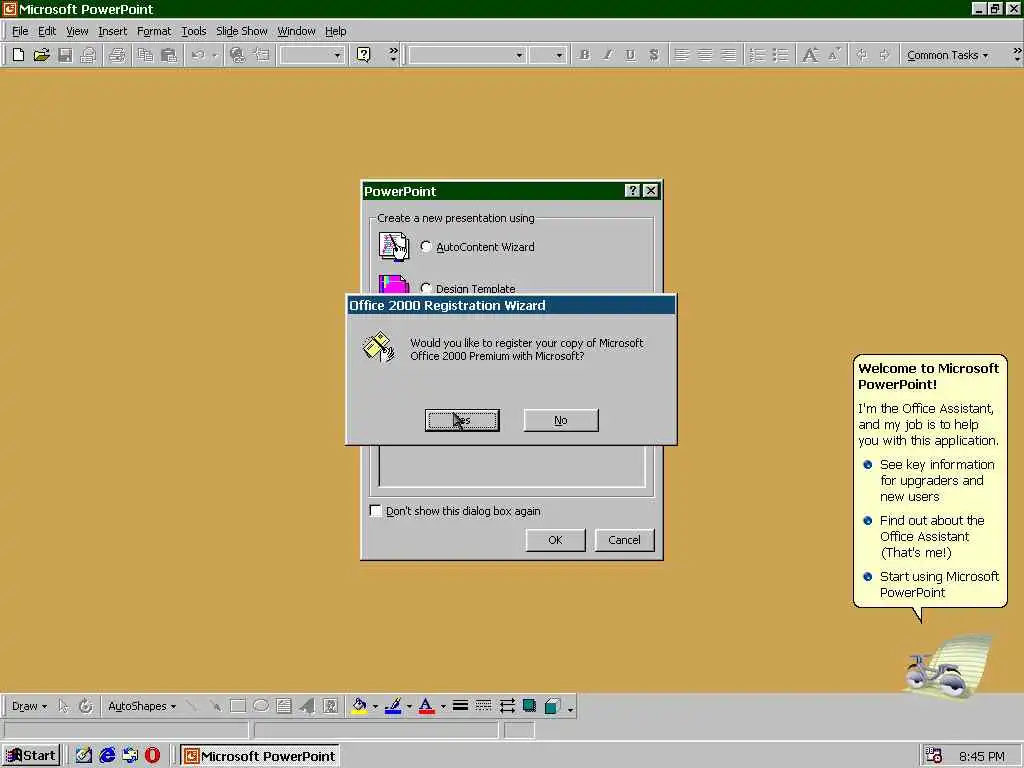This screenshot has height=768, width=1024.
Task: Click the Print toolbar icon
Action: pyautogui.click(x=118, y=55)
